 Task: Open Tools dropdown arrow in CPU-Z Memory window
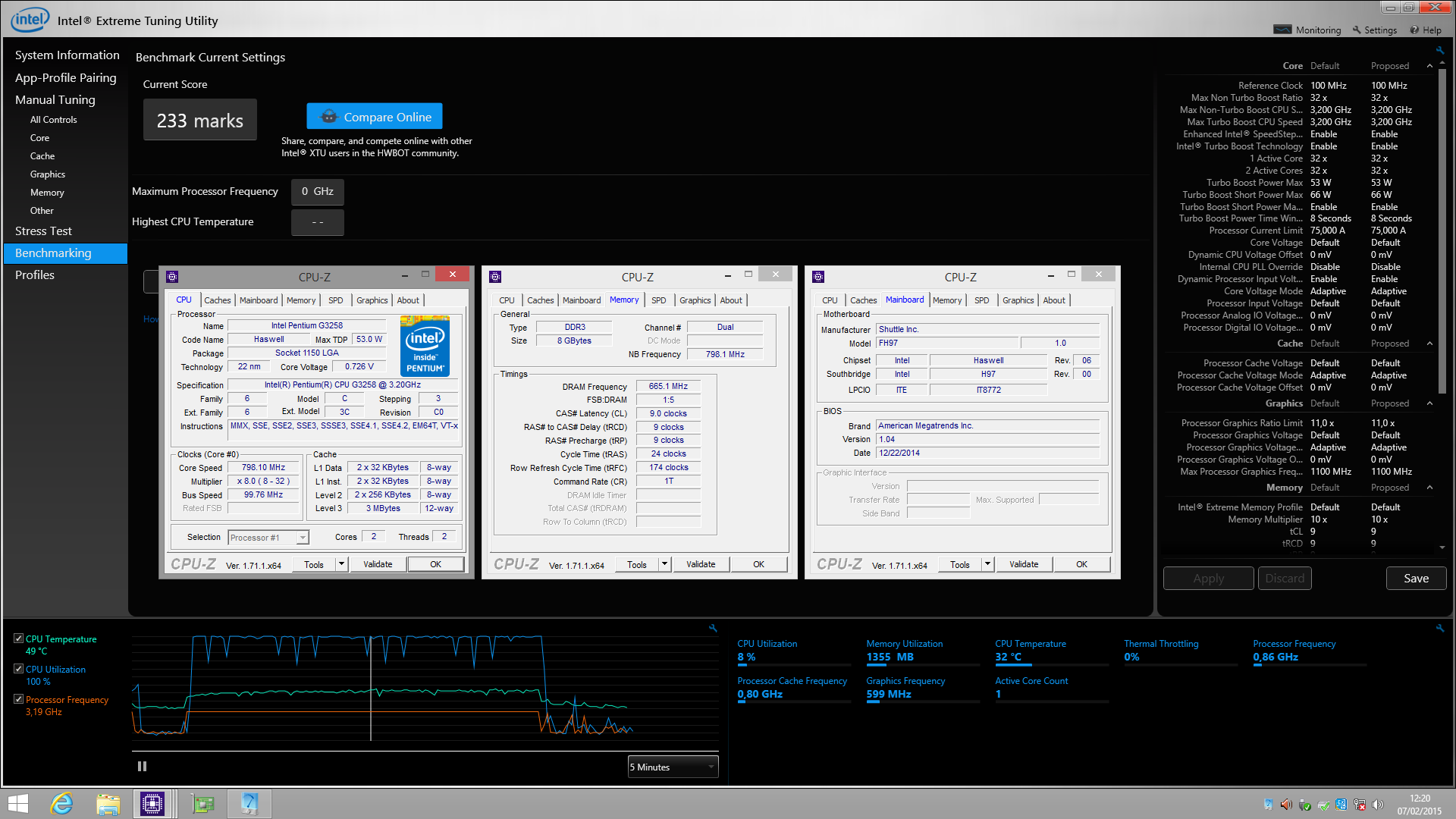665,563
